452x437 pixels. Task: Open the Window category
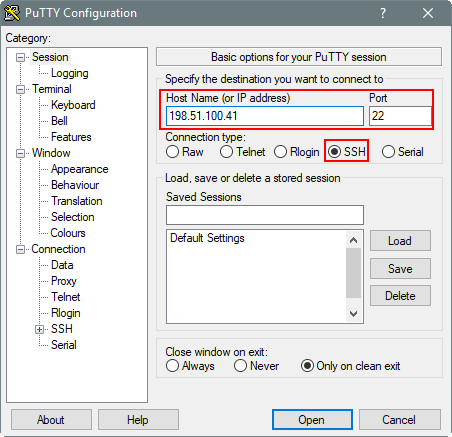point(51,153)
